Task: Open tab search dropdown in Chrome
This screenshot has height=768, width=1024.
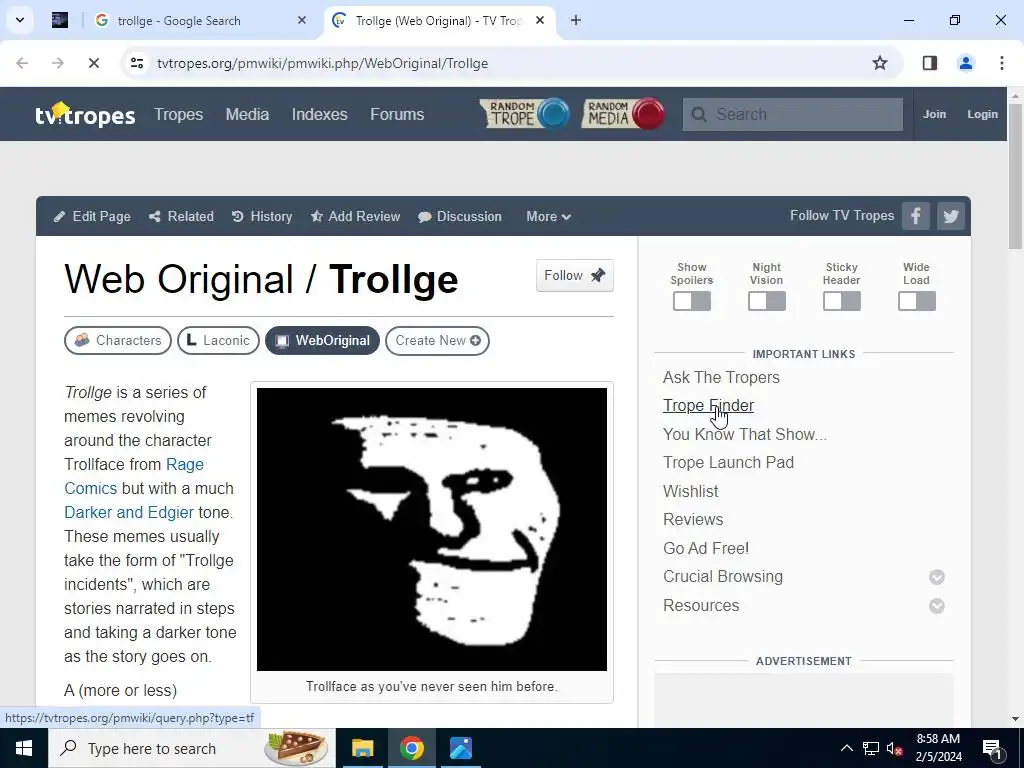Action: point(20,20)
